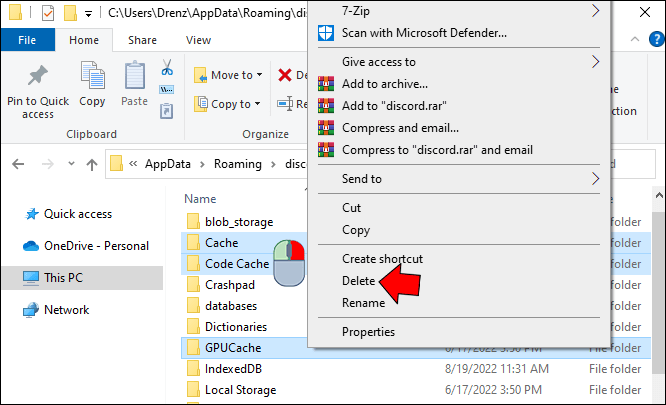Choose Rename from the context menu
The image size is (666, 405).
coord(364,303)
